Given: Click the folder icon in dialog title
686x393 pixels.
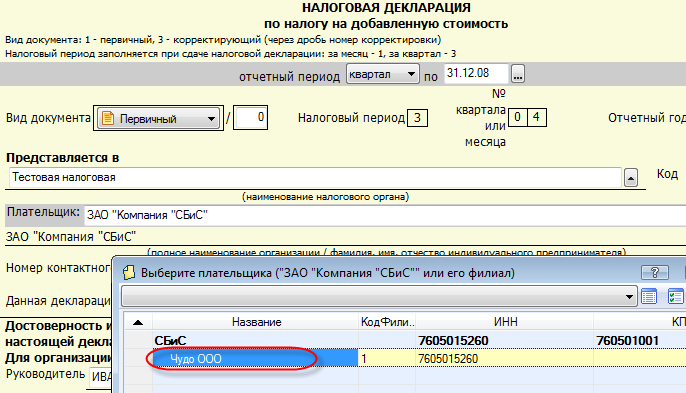Looking at the screenshot, I should (129, 273).
